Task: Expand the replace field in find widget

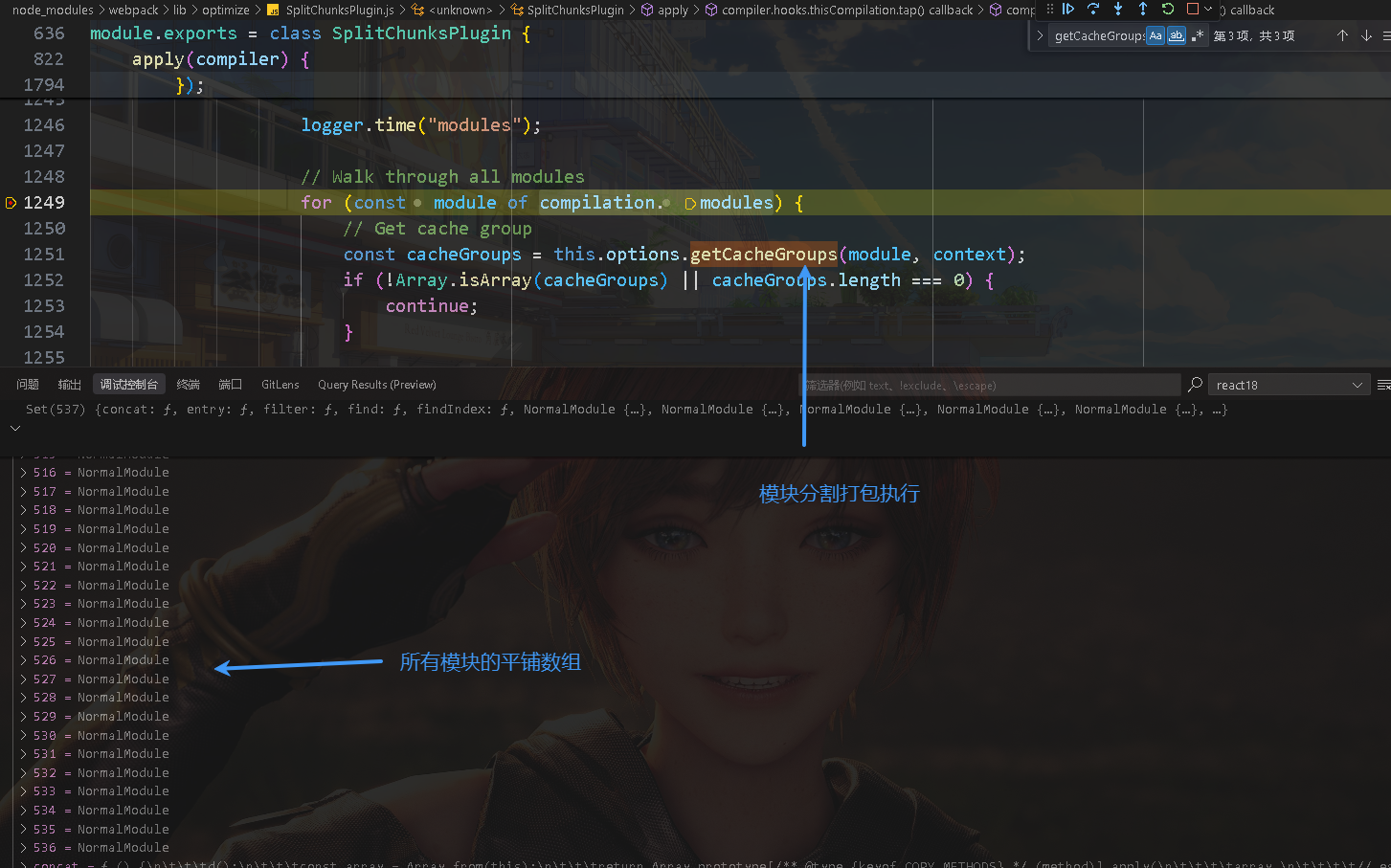Action: click(x=1040, y=35)
